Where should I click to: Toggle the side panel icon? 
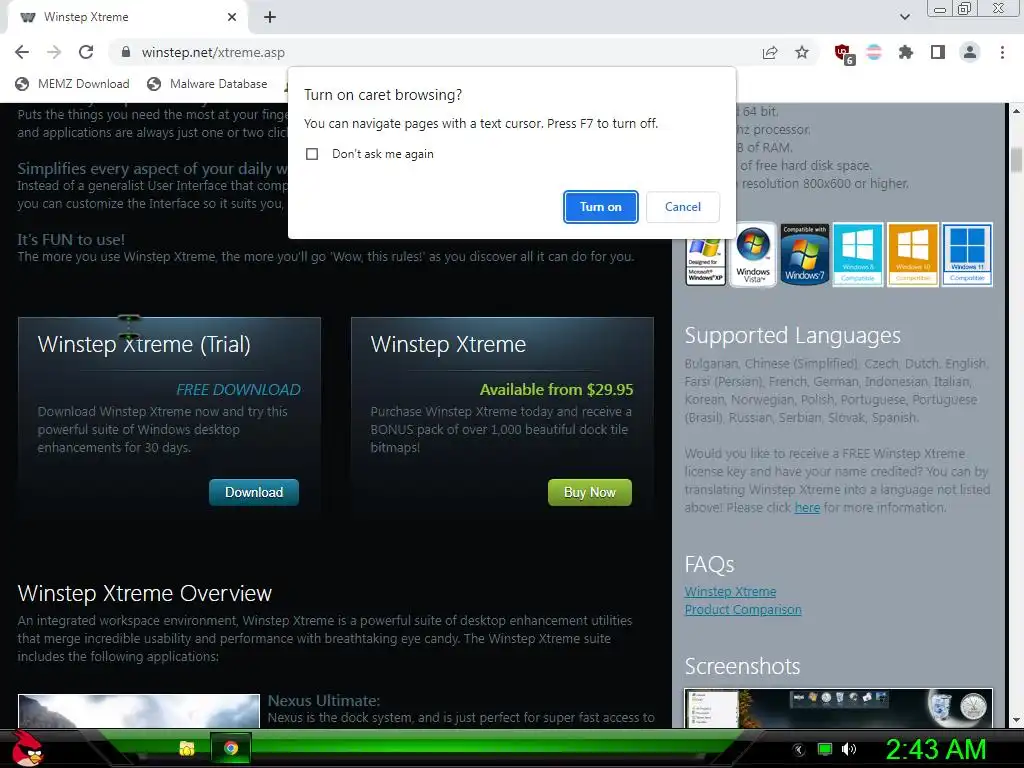click(938, 52)
